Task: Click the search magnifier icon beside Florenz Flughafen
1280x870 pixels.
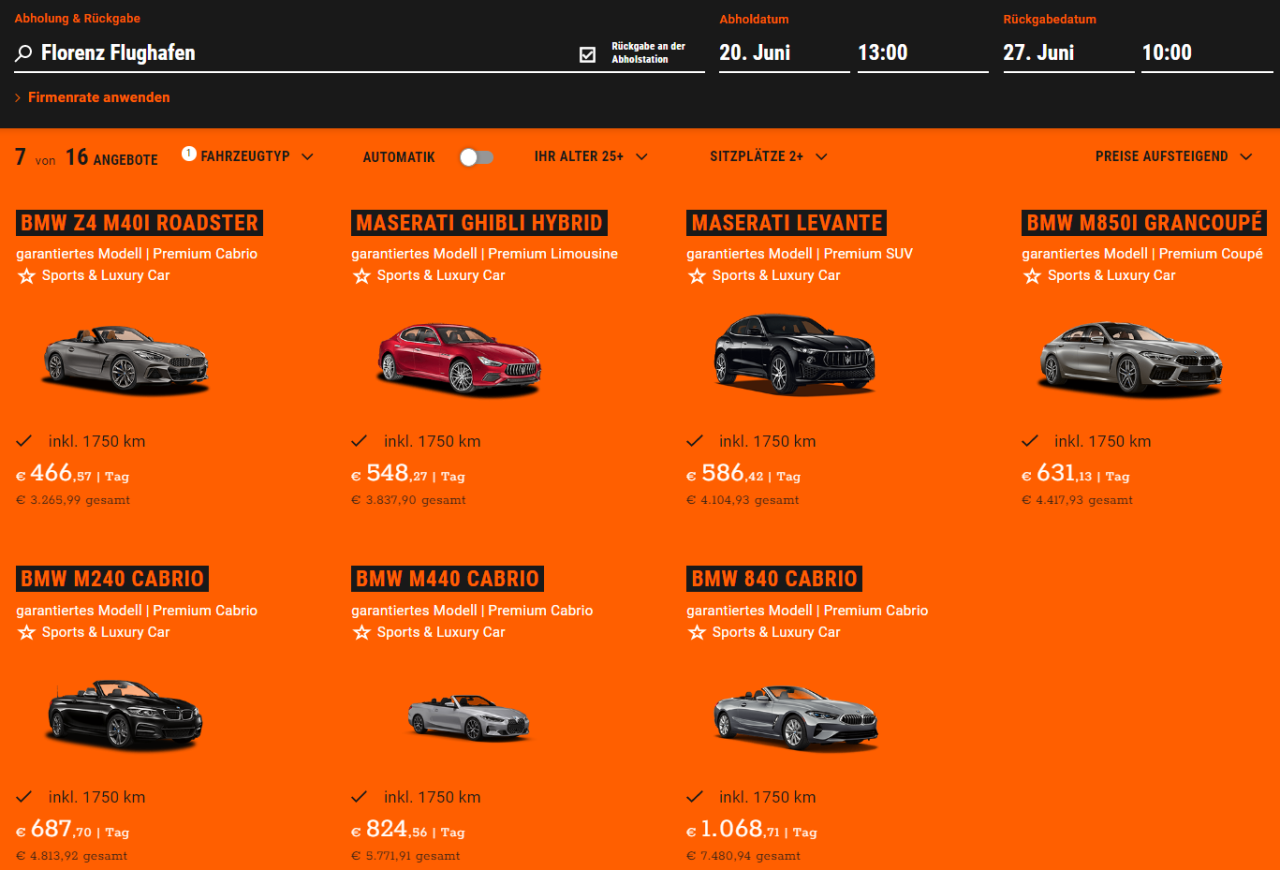Action: (23, 54)
